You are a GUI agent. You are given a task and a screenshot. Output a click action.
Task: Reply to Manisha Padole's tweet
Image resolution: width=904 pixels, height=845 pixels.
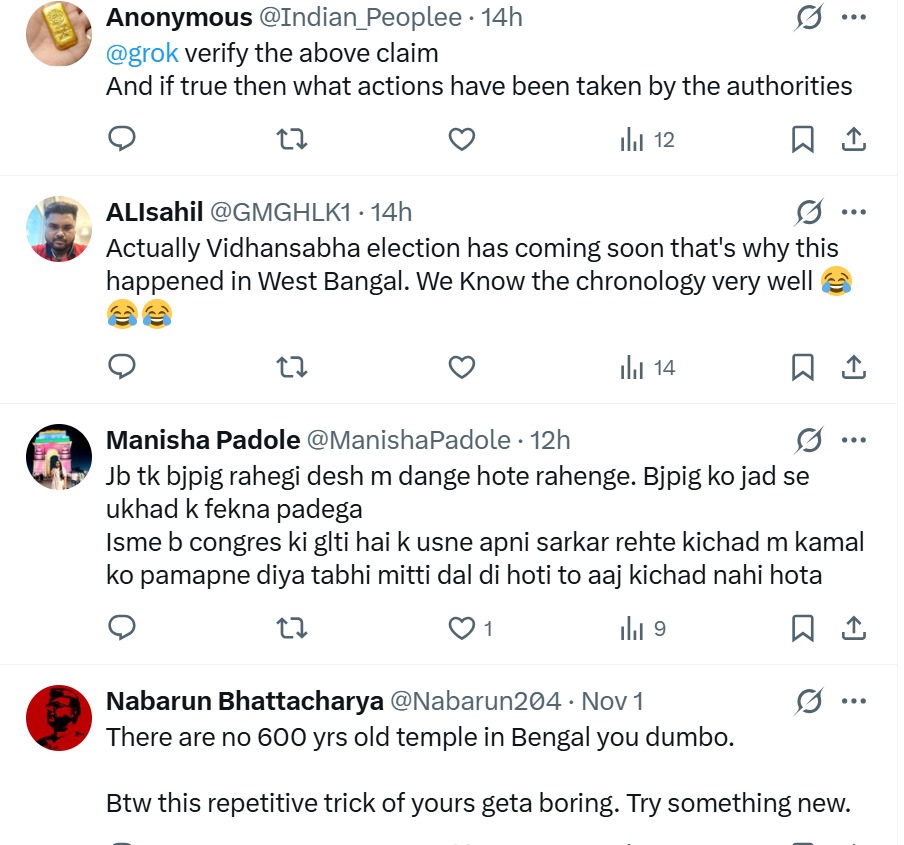point(122,628)
